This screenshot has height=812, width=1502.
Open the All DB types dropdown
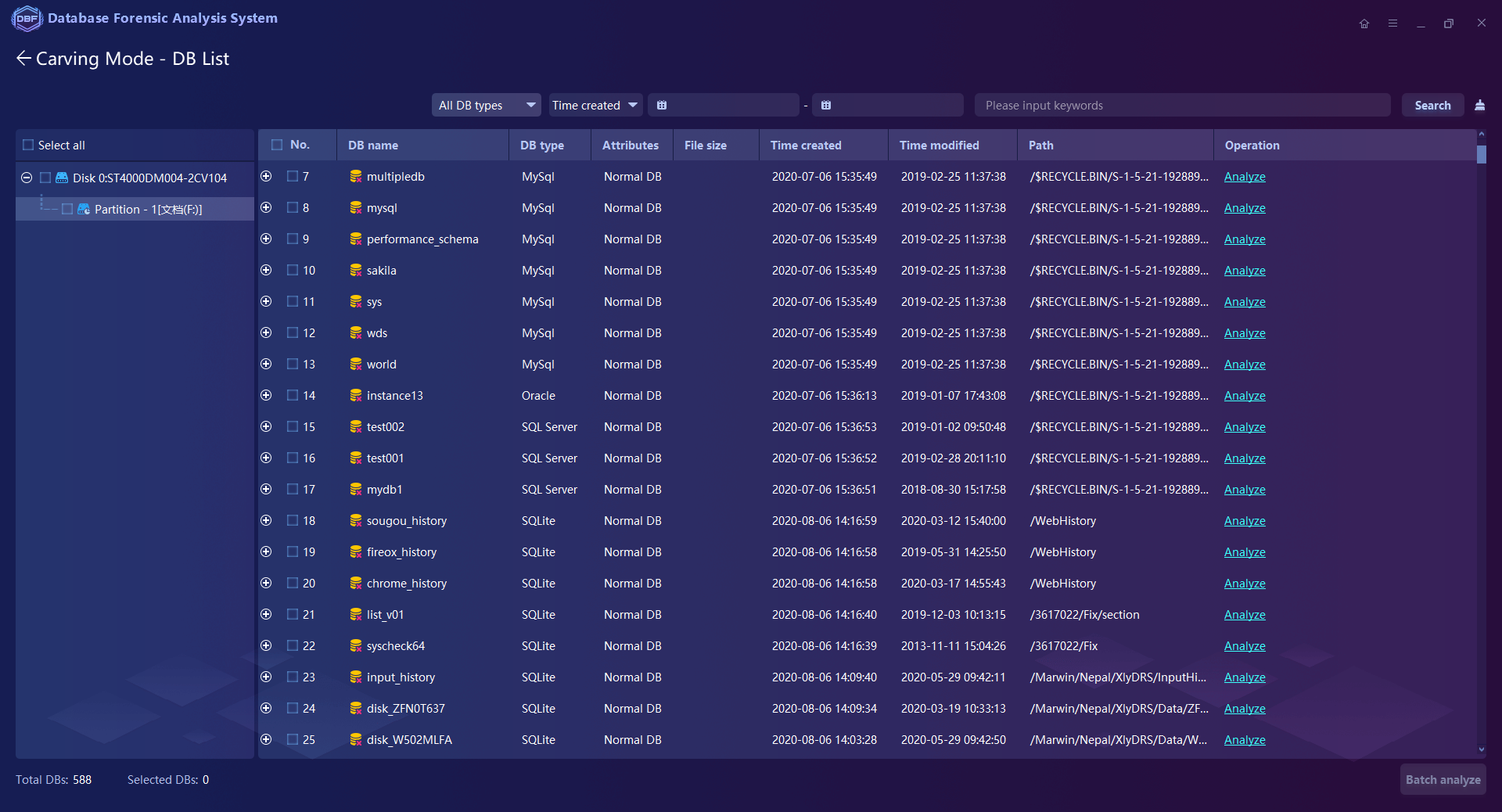click(486, 106)
